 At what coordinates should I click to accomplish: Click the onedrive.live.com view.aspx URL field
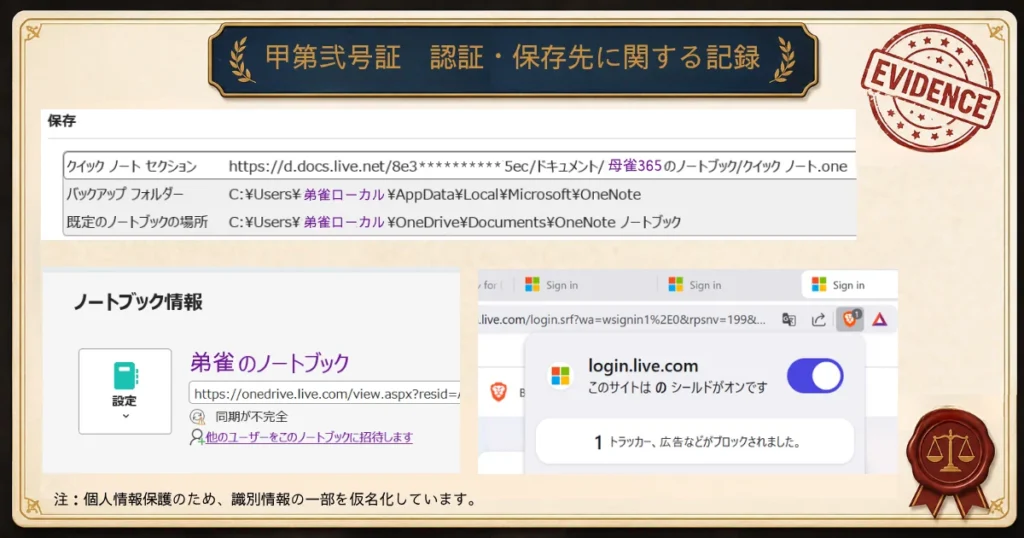325,394
